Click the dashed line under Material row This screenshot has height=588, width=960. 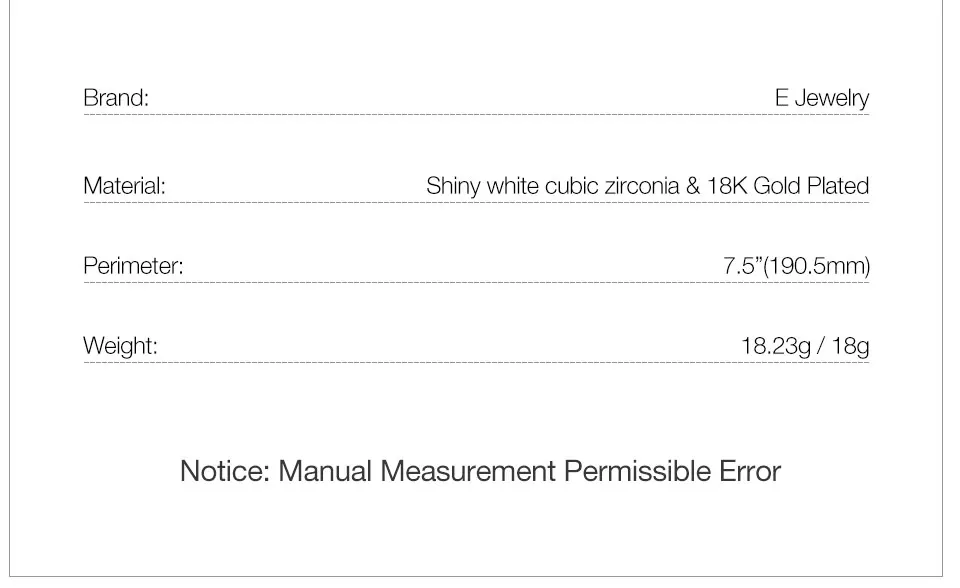pos(476,202)
